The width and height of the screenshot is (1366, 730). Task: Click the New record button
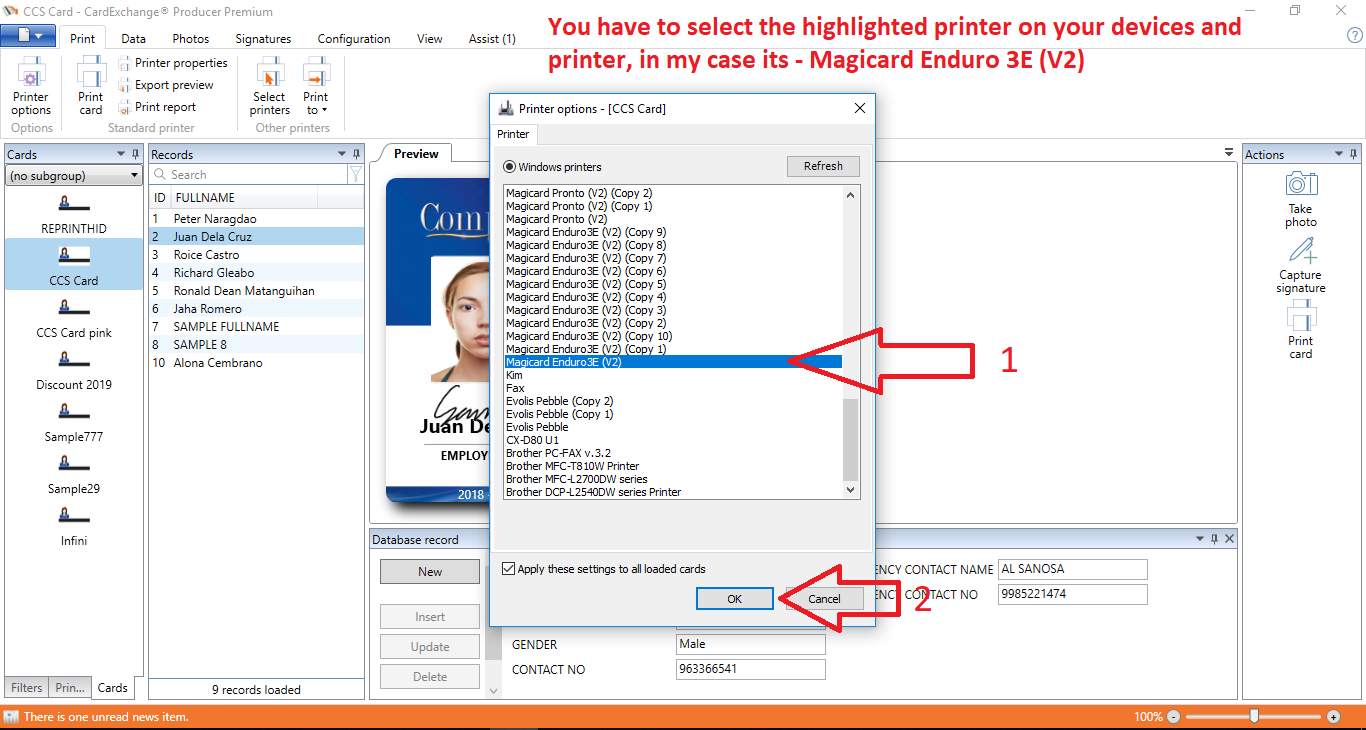click(x=430, y=572)
